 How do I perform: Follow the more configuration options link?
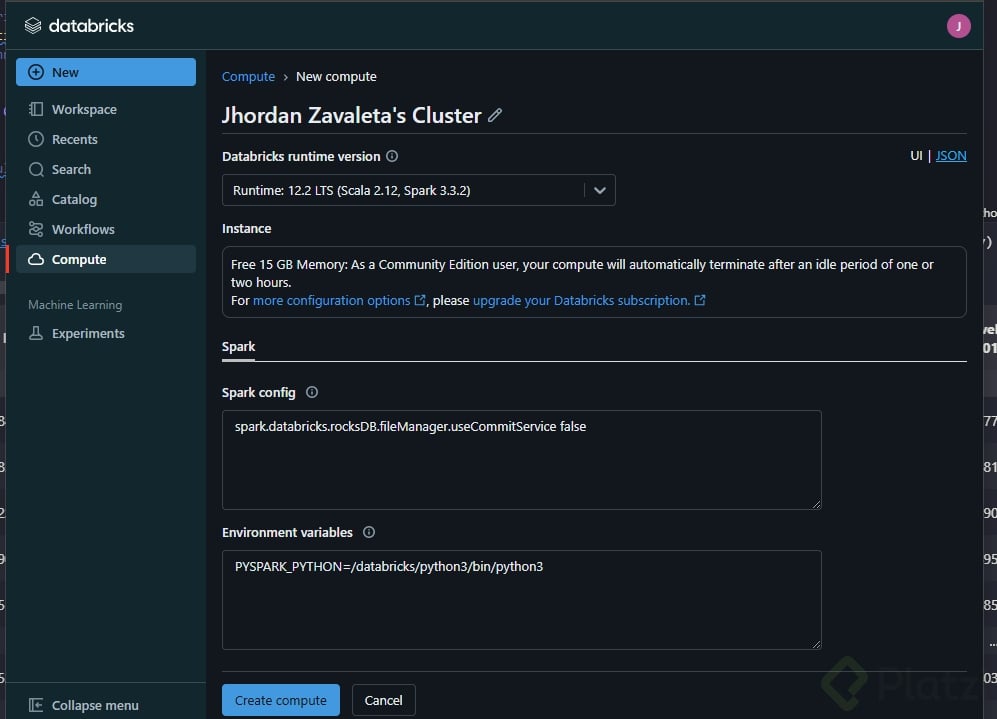(x=332, y=300)
